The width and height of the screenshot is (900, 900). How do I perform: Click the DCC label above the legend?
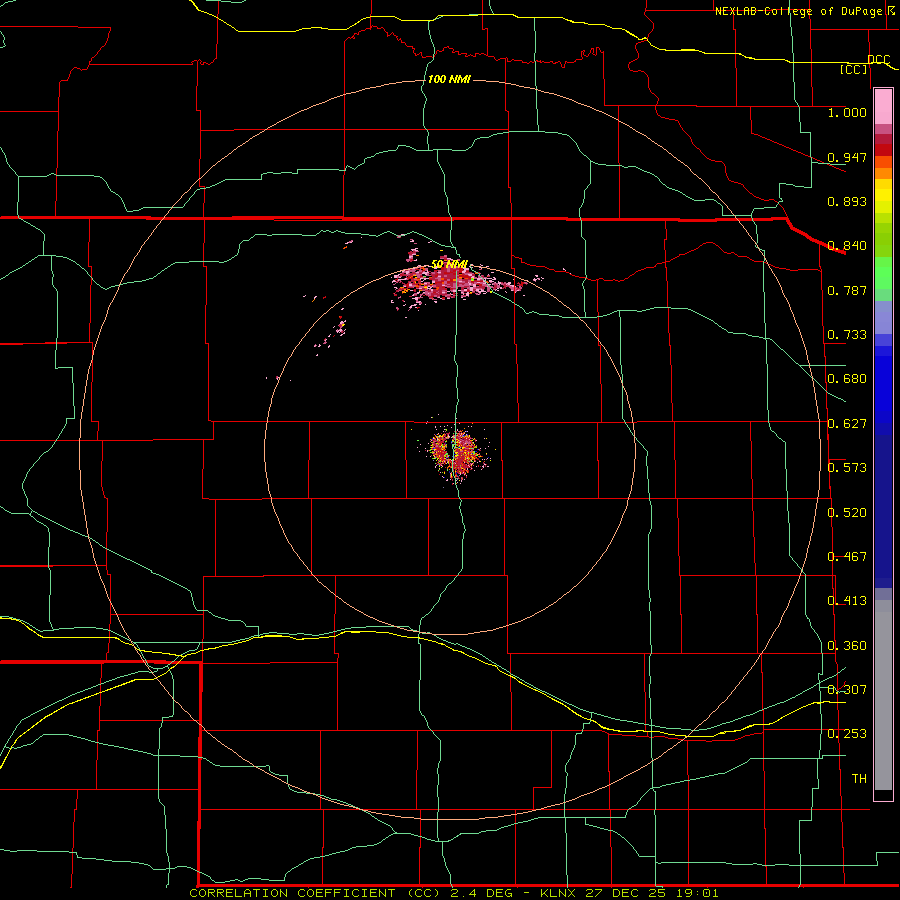(x=878, y=59)
